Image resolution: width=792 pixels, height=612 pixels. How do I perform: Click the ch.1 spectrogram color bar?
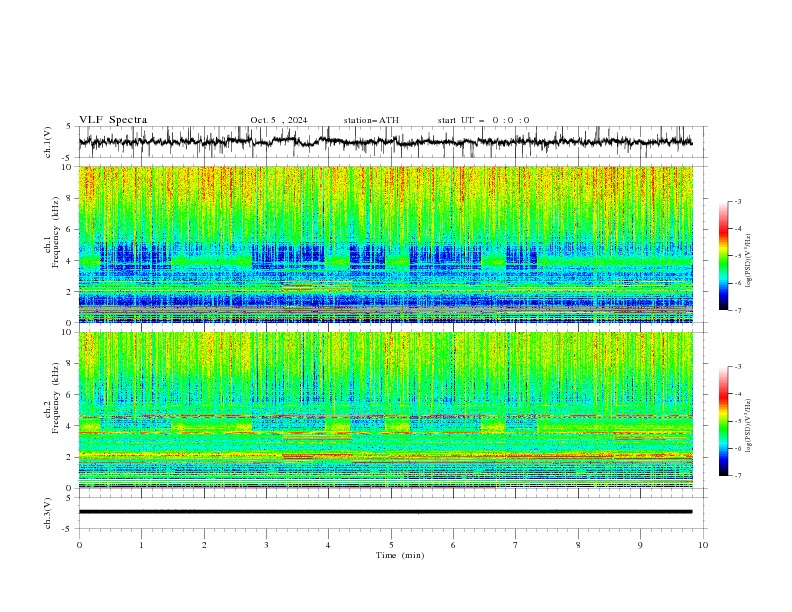click(x=723, y=255)
